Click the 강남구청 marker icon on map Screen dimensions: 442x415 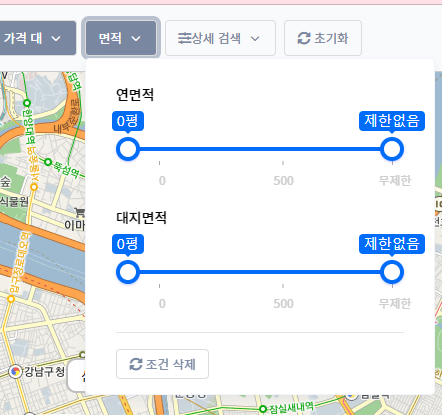[x=15, y=371]
